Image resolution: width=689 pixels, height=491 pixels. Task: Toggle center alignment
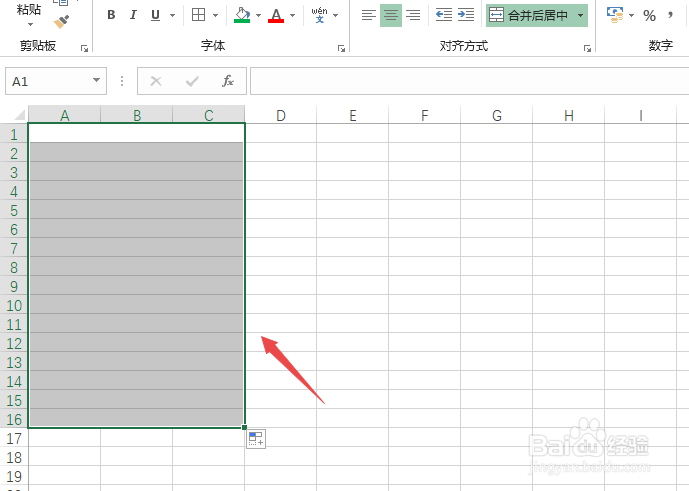(x=391, y=15)
